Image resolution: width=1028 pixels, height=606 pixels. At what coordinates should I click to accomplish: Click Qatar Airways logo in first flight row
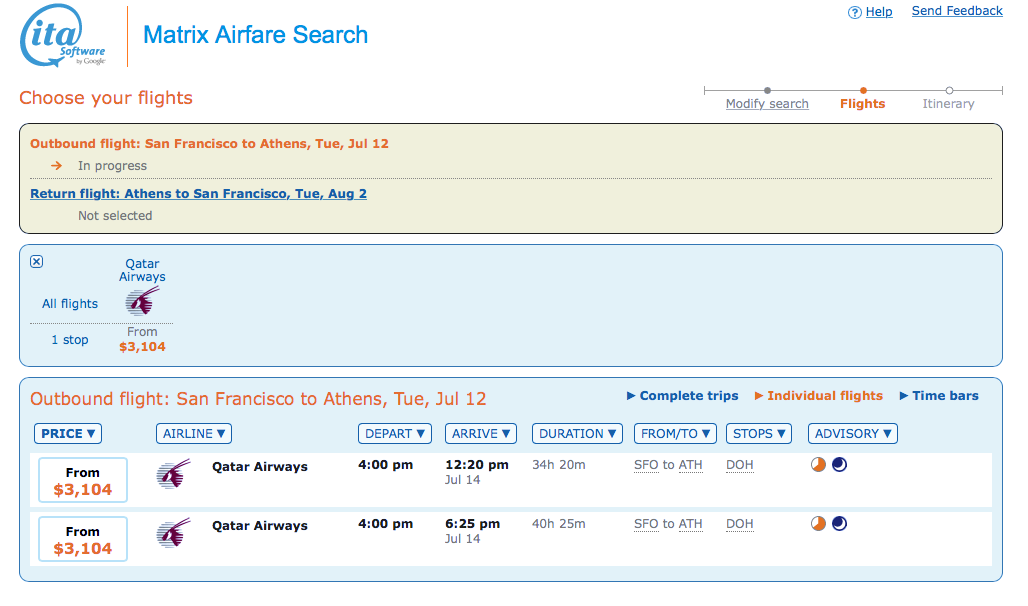tap(173, 474)
